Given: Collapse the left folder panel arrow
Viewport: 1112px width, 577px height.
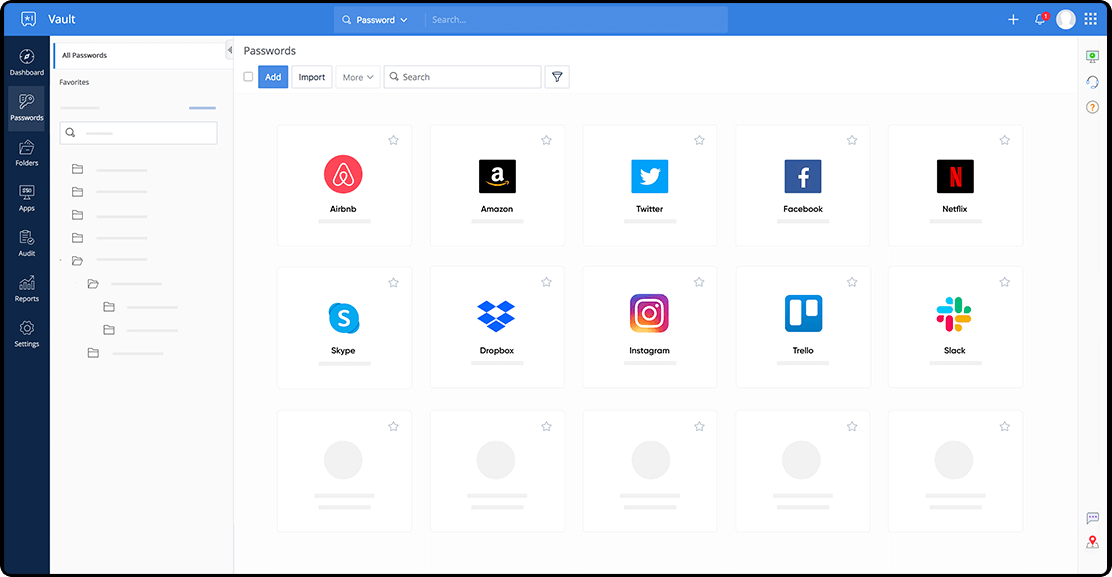Looking at the screenshot, I should [229, 50].
